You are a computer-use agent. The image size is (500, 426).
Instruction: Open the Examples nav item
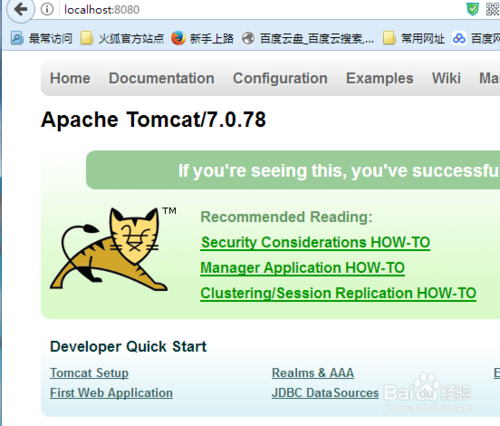tap(380, 79)
